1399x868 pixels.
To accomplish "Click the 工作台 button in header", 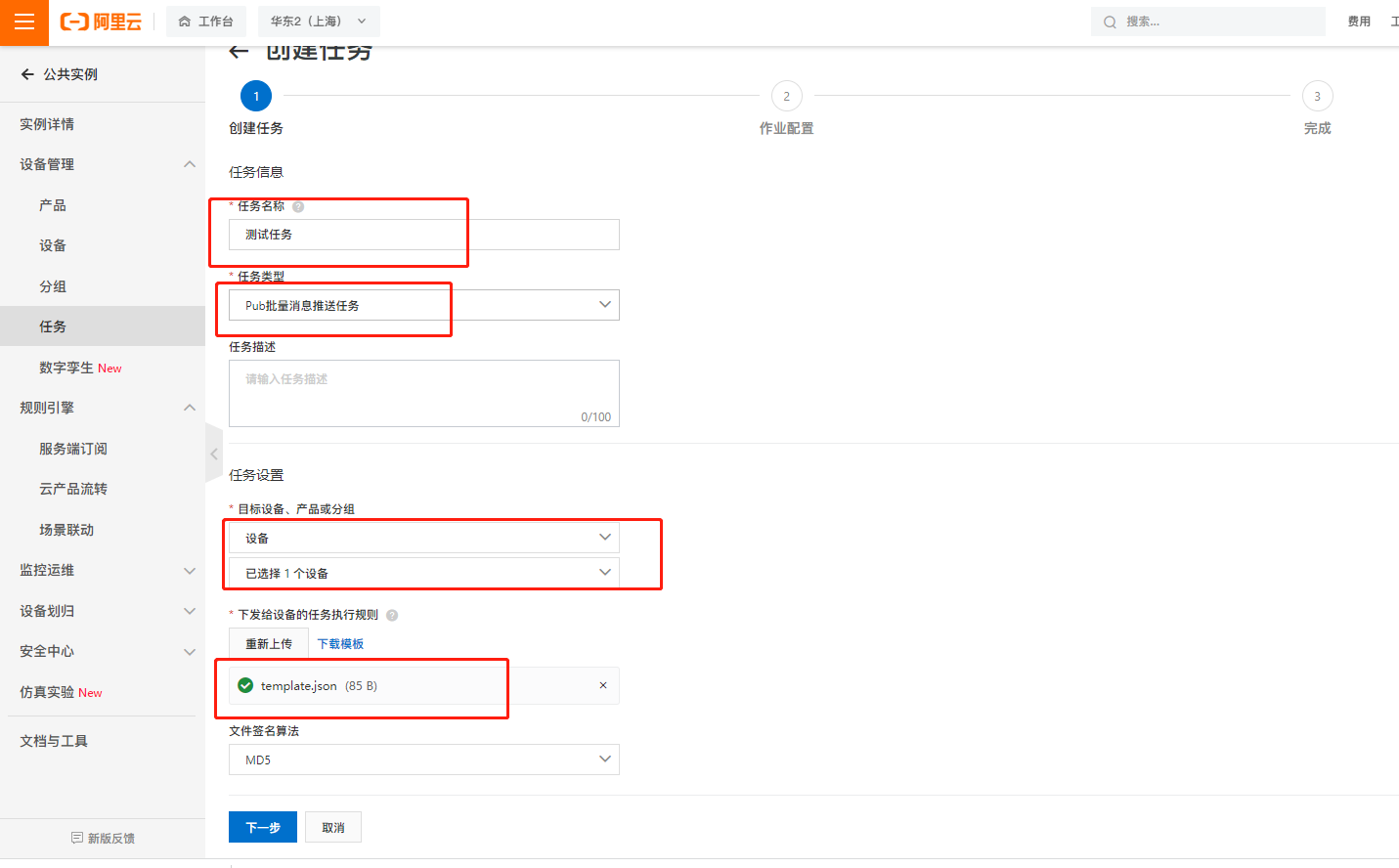I will pyautogui.click(x=206, y=22).
